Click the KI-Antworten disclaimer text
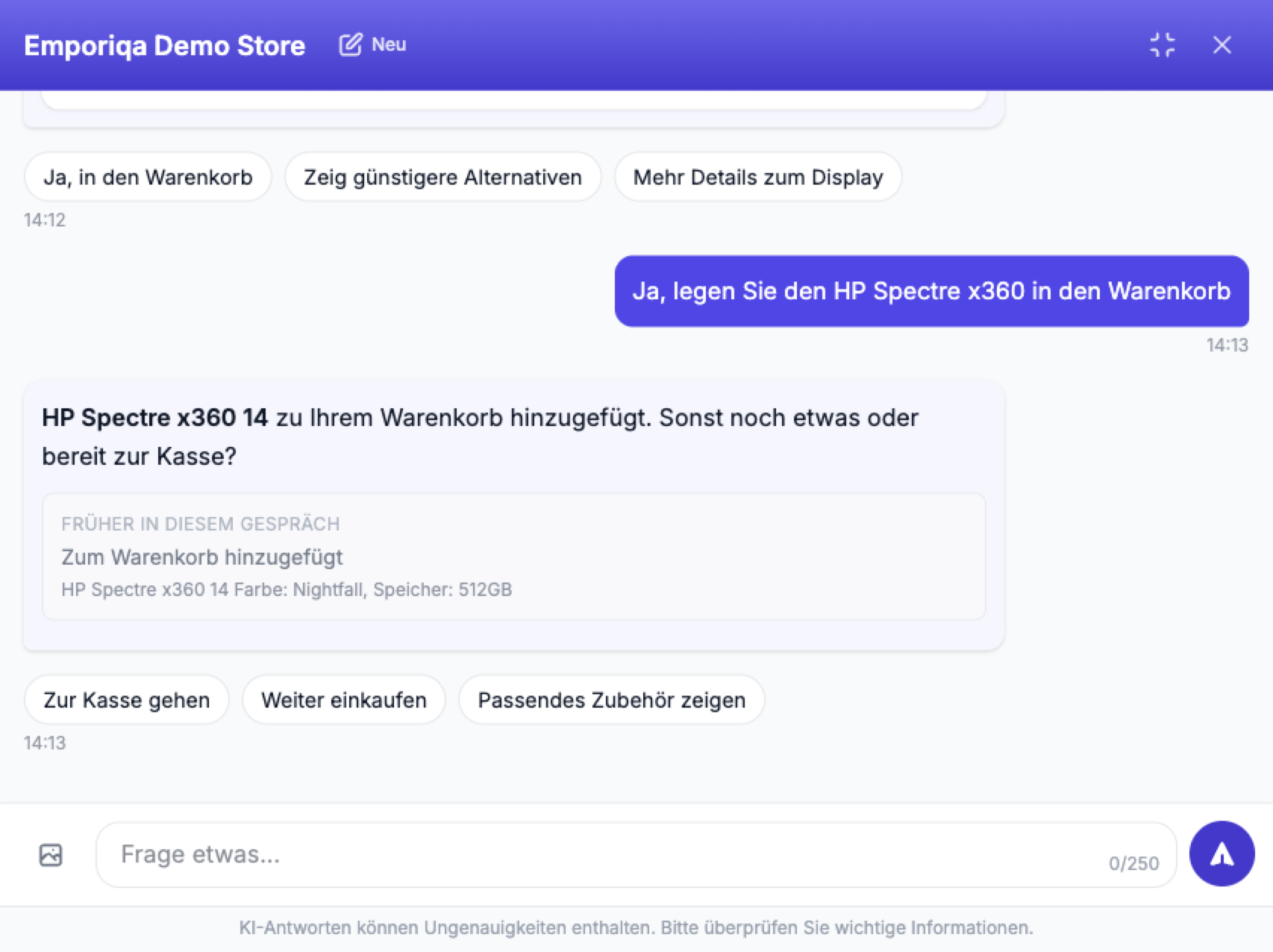 636,927
